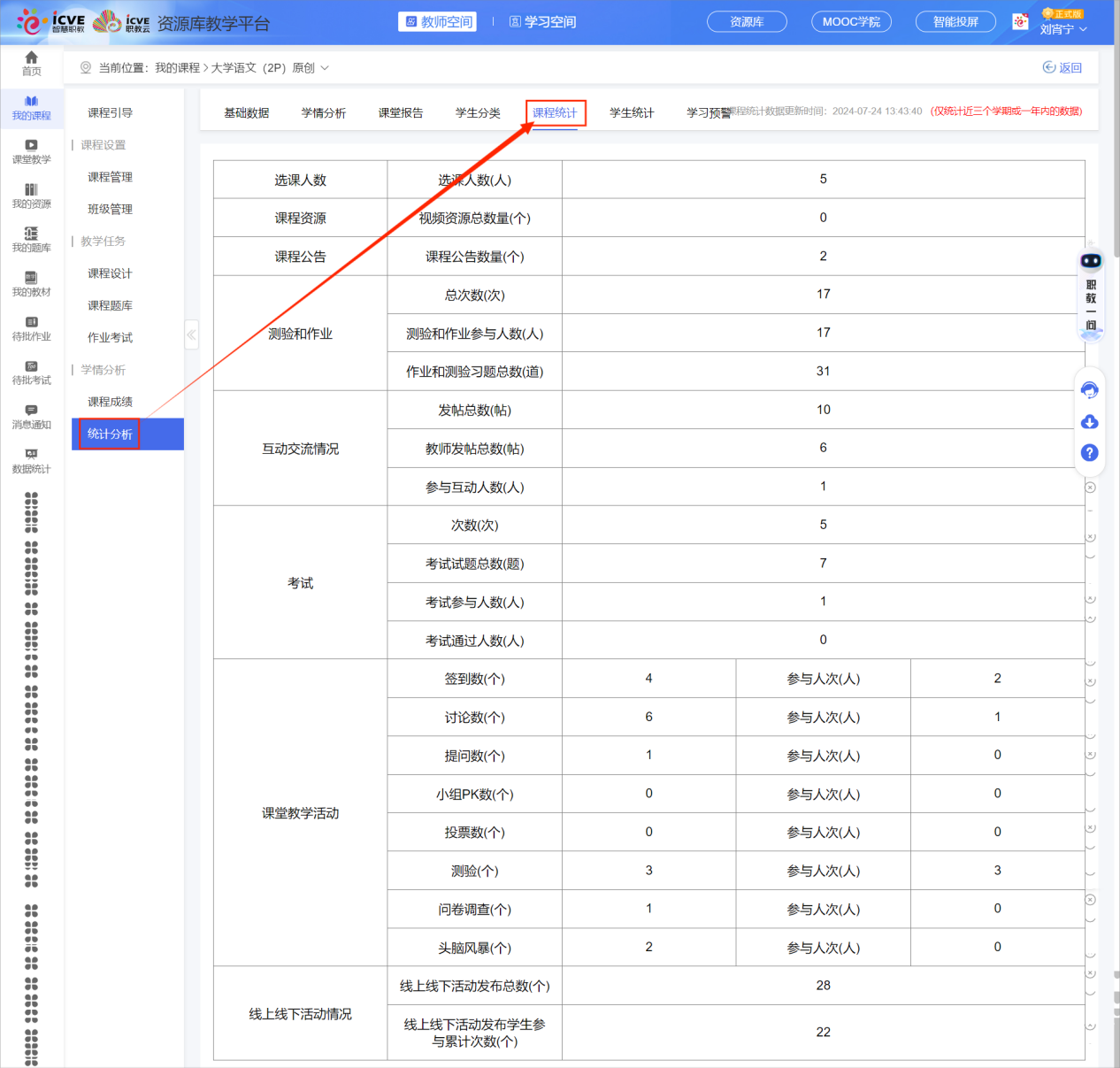Viewport: 1120px width, 1068px height.
Task: Switch to 学习空间 mode
Action: 542,22
